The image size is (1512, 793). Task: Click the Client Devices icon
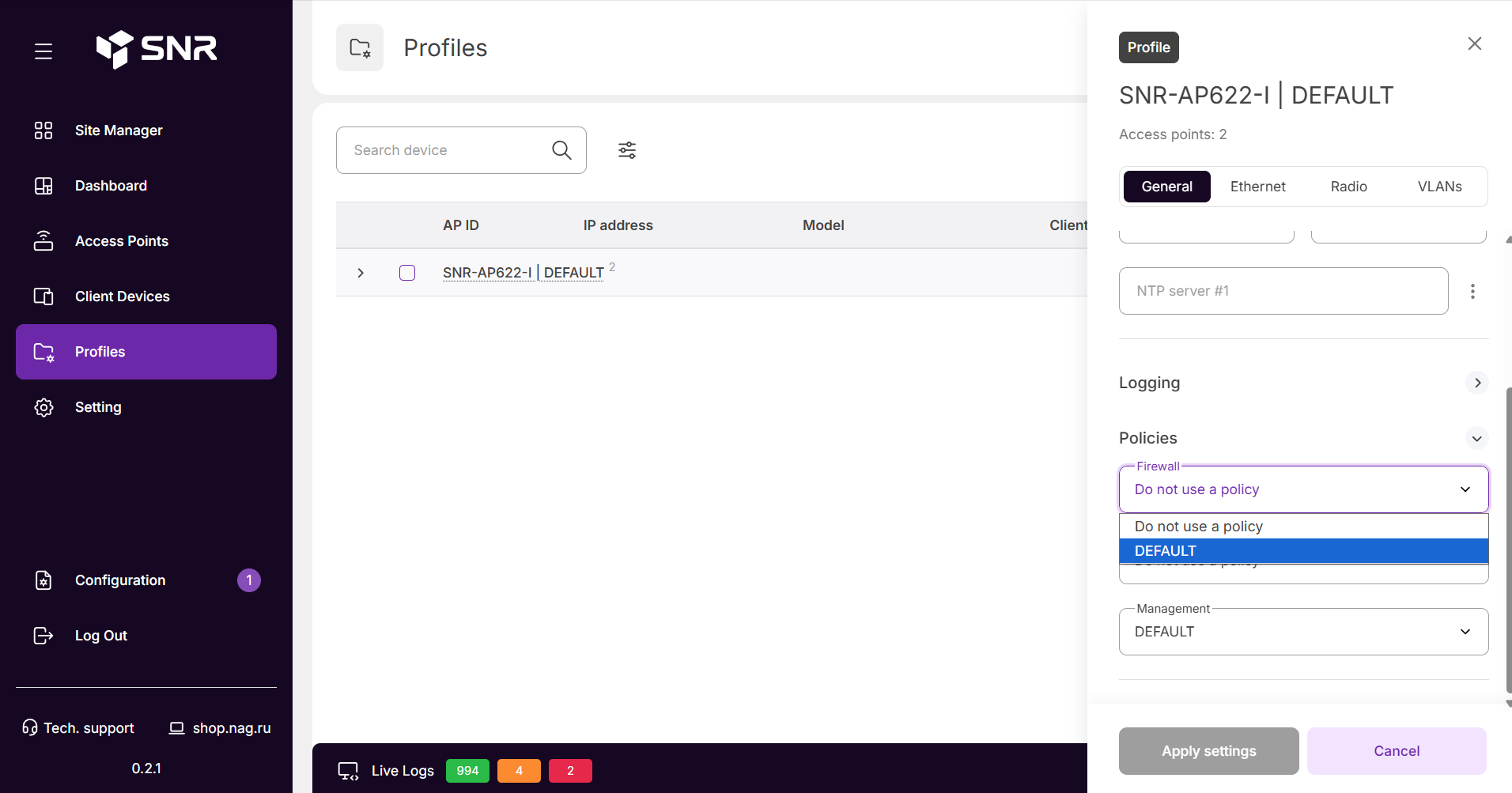click(43, 296)
